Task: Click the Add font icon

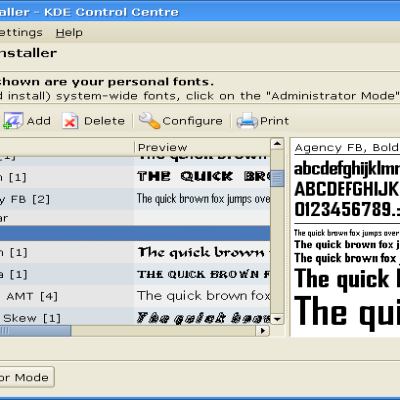Action: click(x=13, y=121)
